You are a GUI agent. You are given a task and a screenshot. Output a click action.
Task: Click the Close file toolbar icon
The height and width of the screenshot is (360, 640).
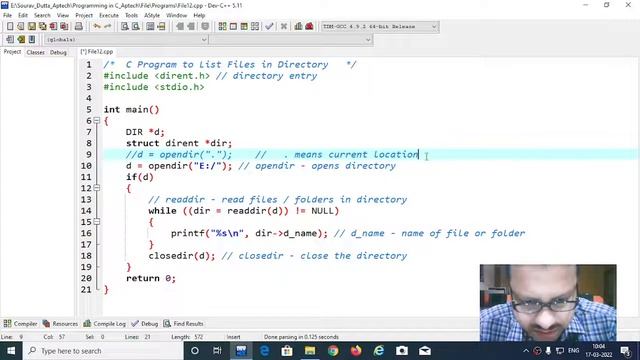pos(53,27)
